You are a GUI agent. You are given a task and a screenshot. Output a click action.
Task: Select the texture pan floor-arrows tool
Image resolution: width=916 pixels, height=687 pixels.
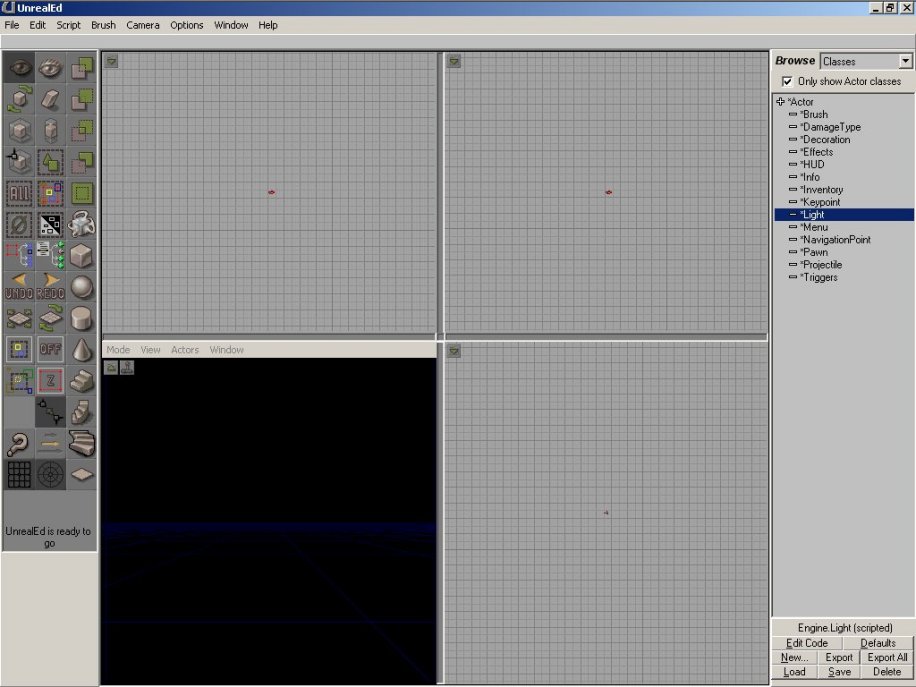pos(19,318)
